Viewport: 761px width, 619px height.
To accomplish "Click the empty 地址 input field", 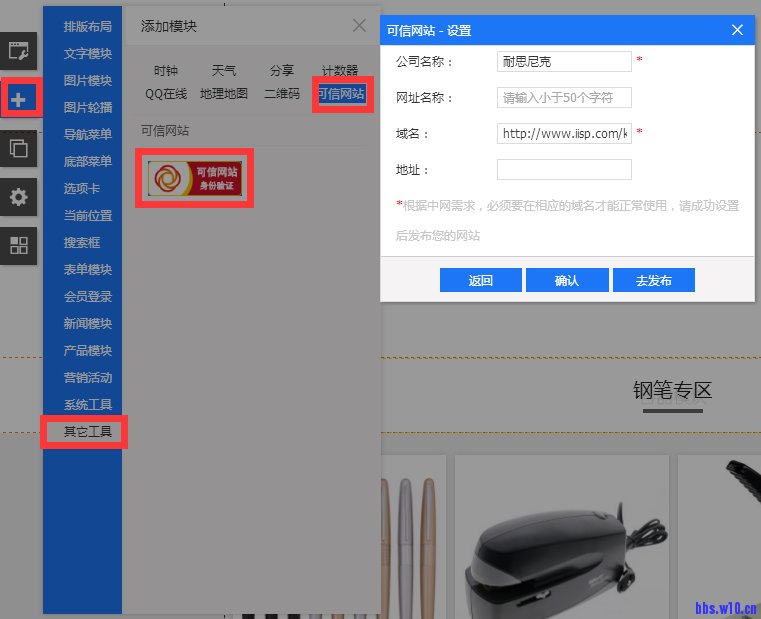I will pos(564,170).
